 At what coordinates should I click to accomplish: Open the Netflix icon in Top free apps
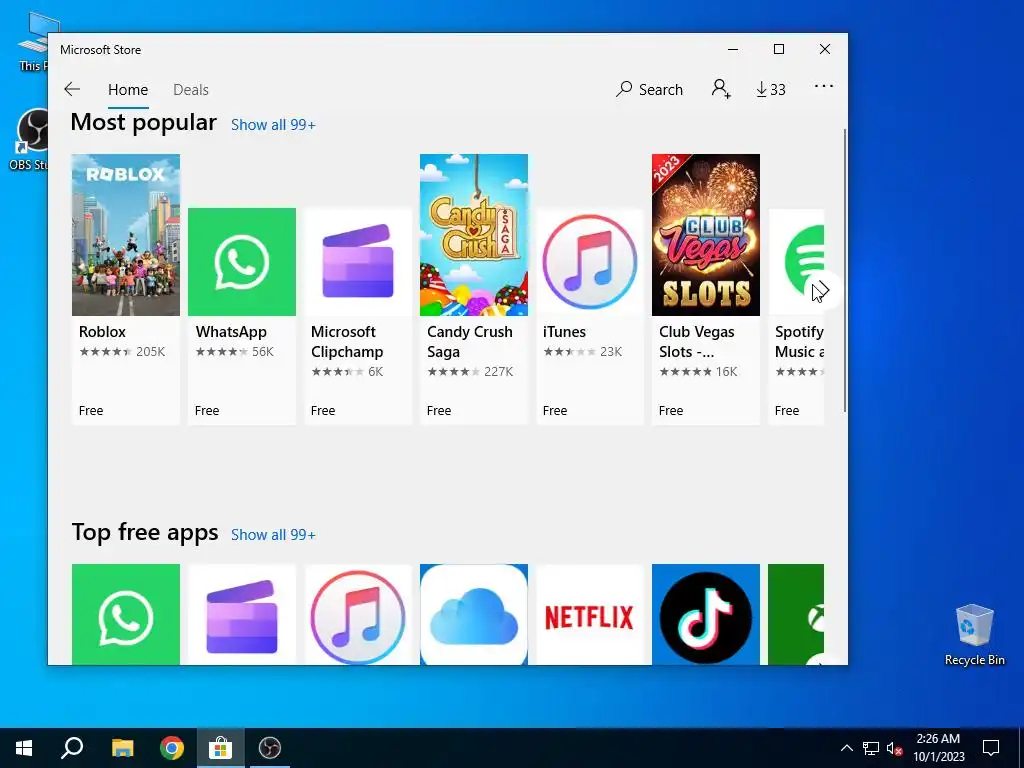point(590,615)
